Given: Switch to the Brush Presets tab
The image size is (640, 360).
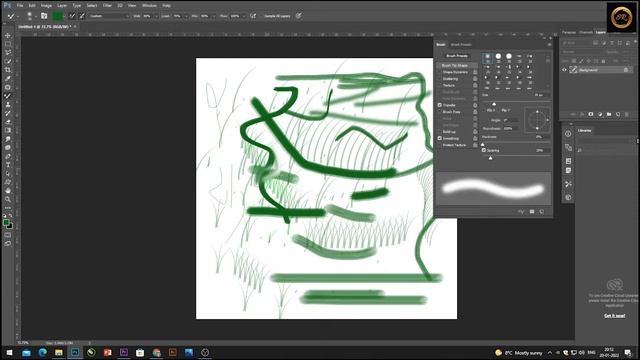Looking at the screenshot, I should (461, 44).
